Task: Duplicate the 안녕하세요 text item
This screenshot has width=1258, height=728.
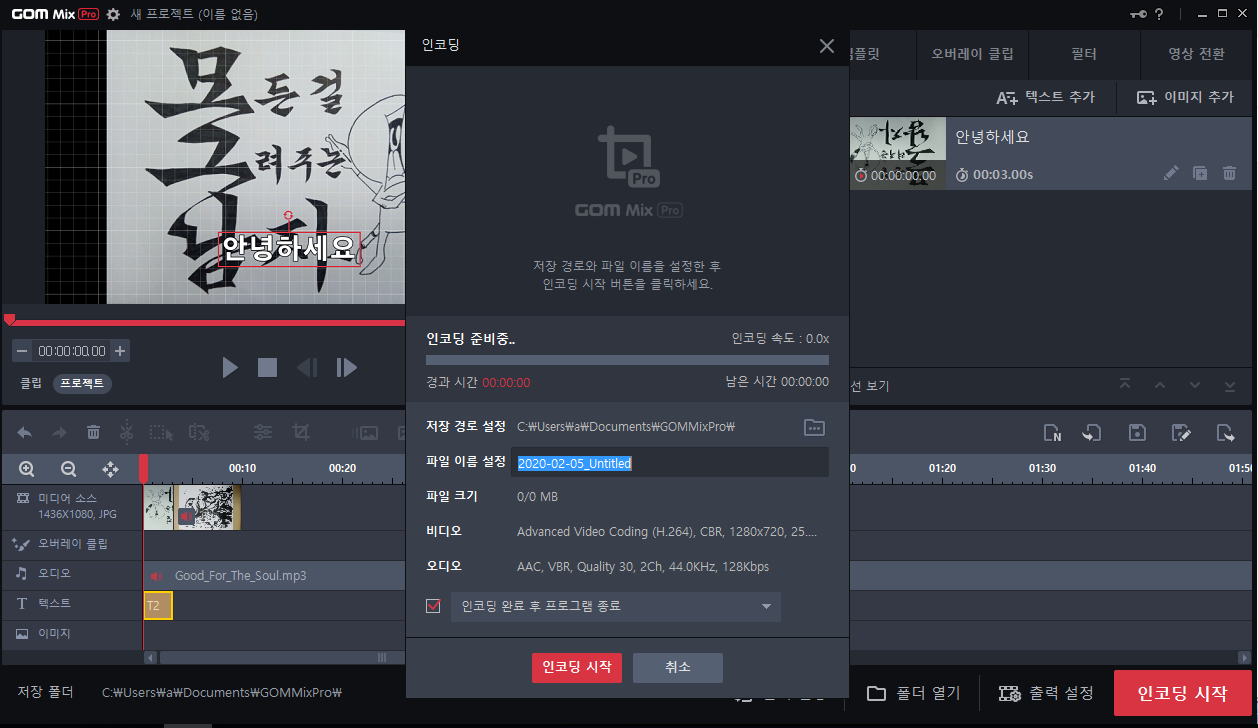Action: point(1200,173)
